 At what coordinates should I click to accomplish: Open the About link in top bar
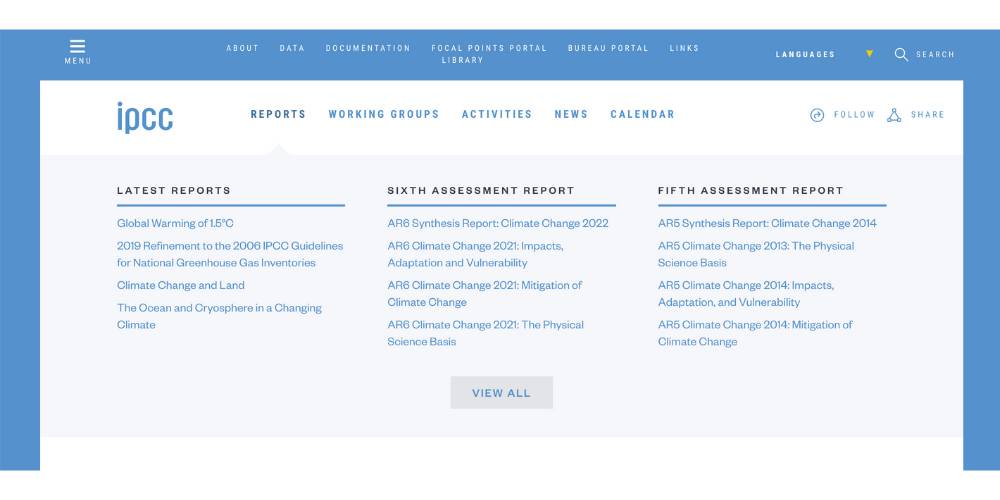[243, 48]
